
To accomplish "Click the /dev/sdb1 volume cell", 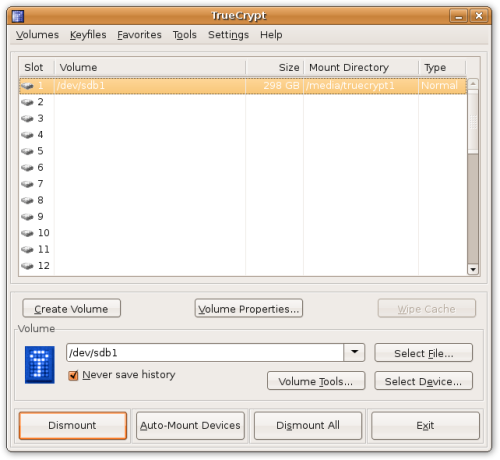I will point(150,86).
